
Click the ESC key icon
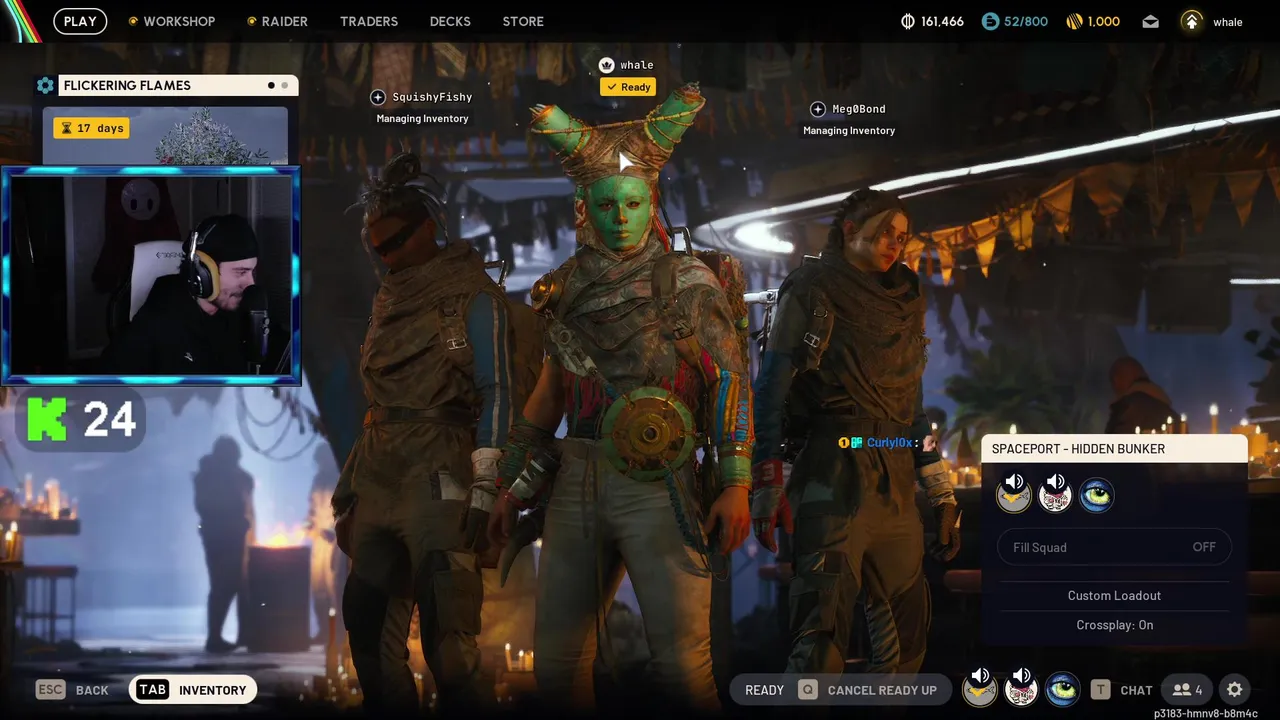pyautogui.click(x=51, y=690)
